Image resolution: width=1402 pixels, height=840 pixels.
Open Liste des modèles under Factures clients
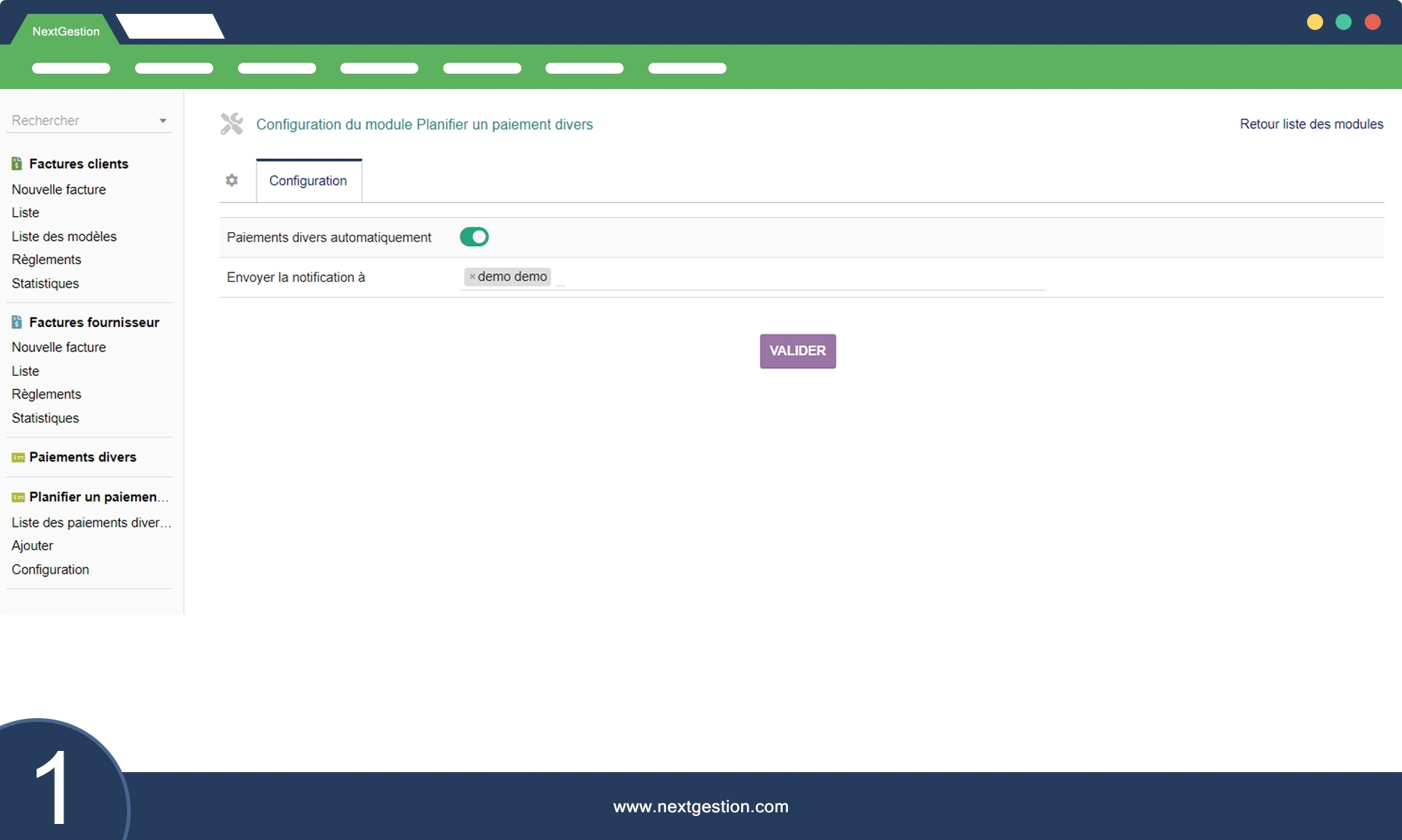tap(64, 236)
